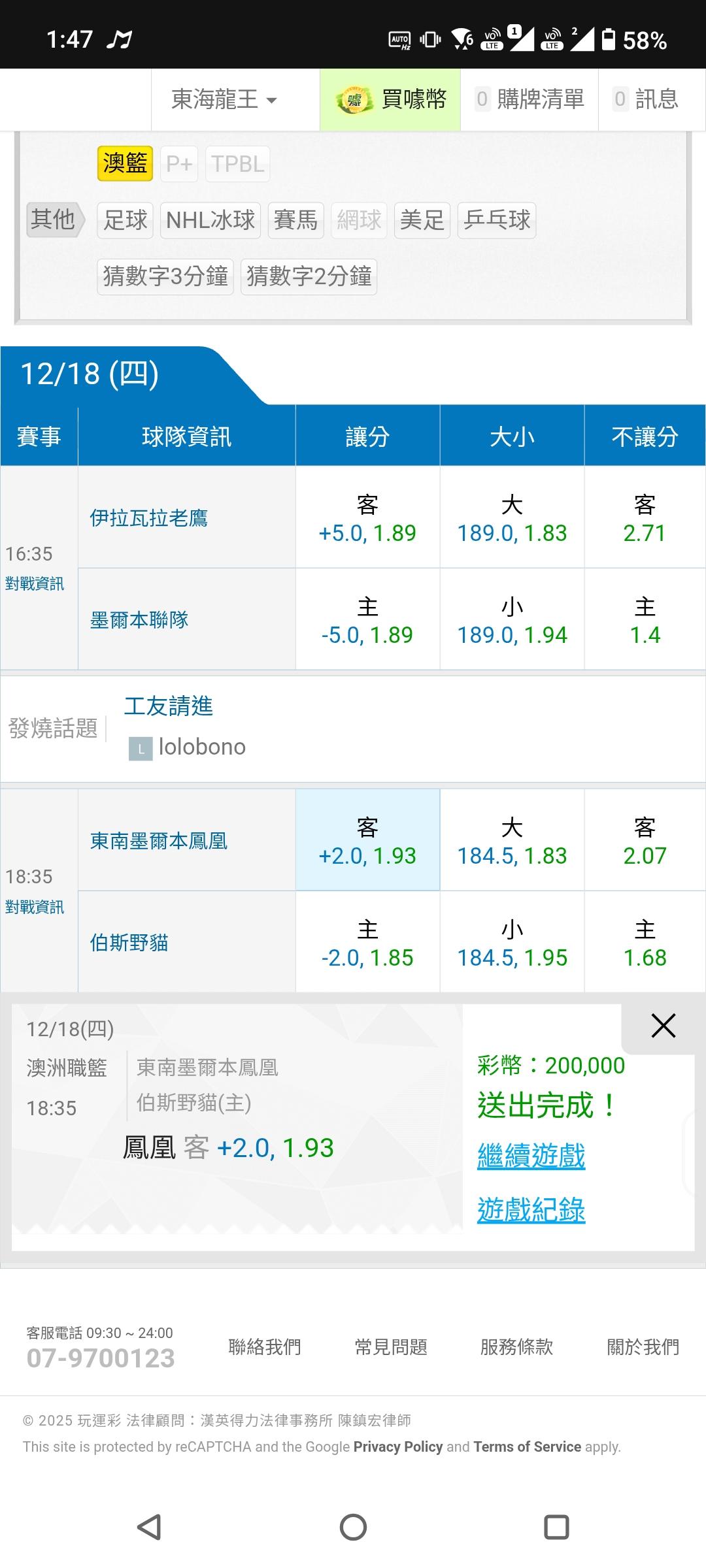Choose over 184.5 at 1.83 odds
Screen dimensions: 706x1568
coord(512,841)
